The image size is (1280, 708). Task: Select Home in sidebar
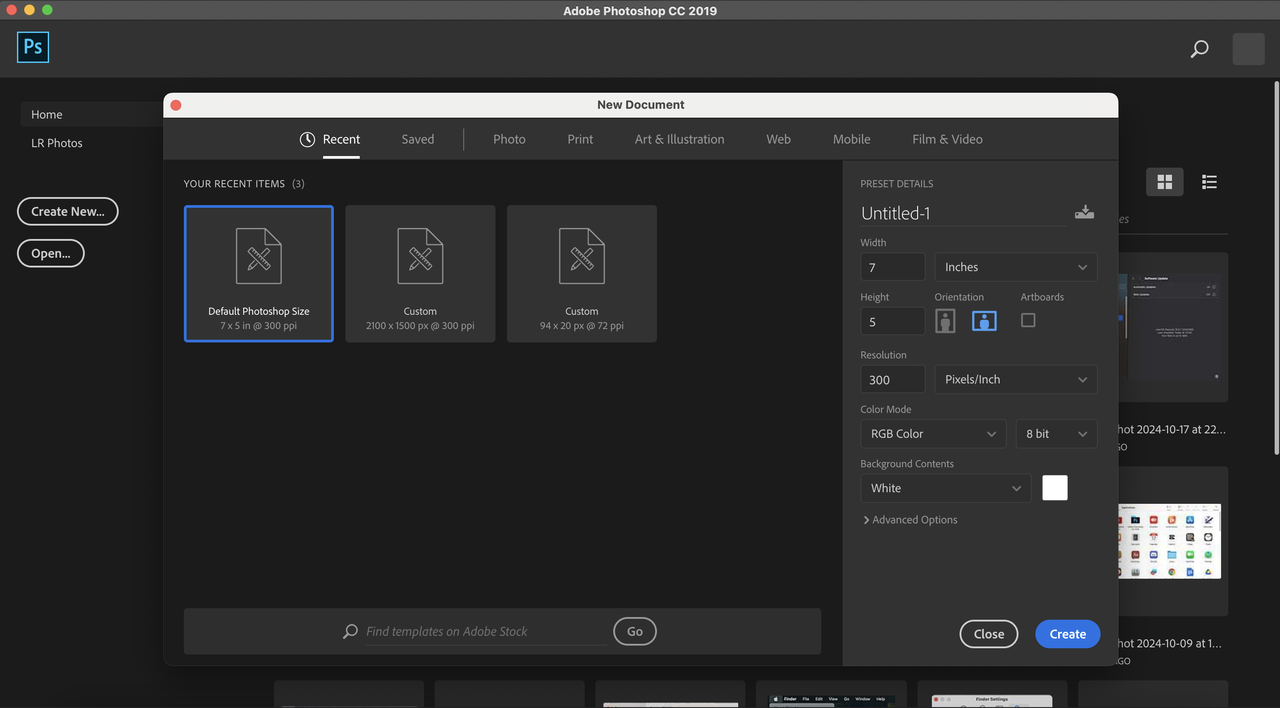[x=47, y=114]
